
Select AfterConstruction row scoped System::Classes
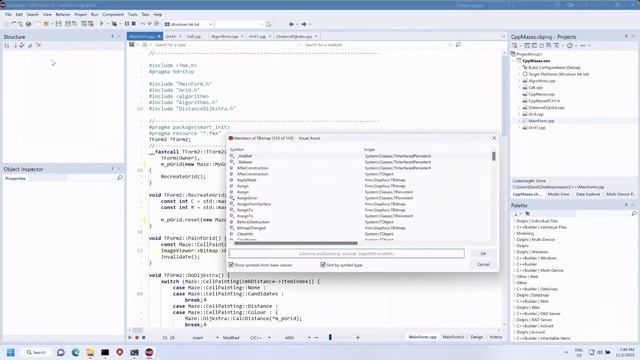(x=359, y=168)
